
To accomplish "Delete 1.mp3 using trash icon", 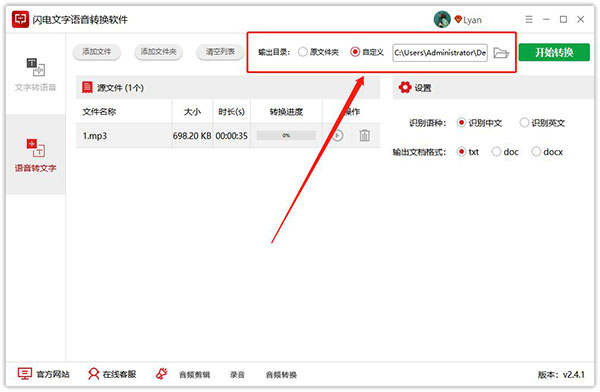I will (364, 135).
